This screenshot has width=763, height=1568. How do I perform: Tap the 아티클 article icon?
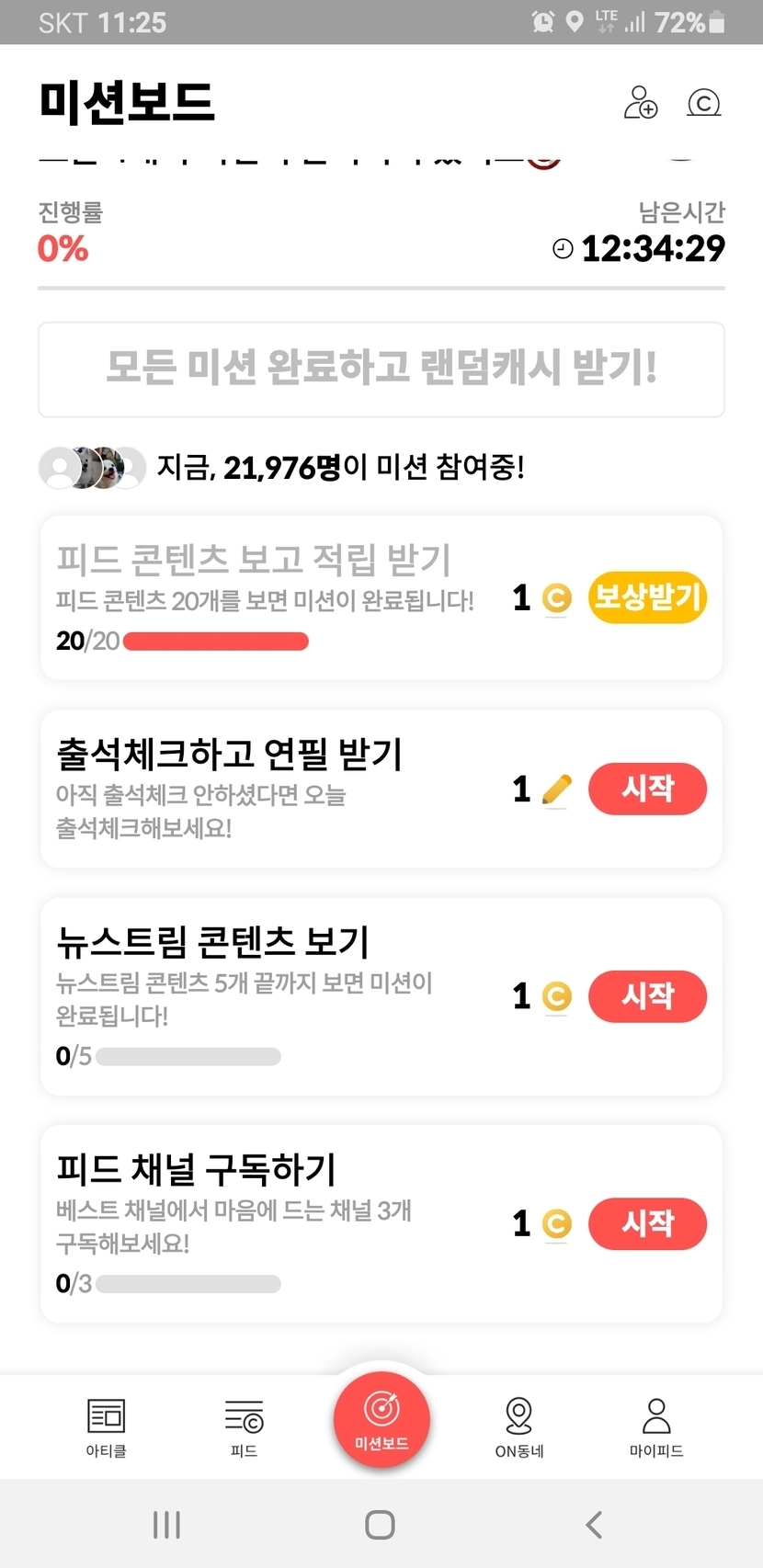[106, 1416]
